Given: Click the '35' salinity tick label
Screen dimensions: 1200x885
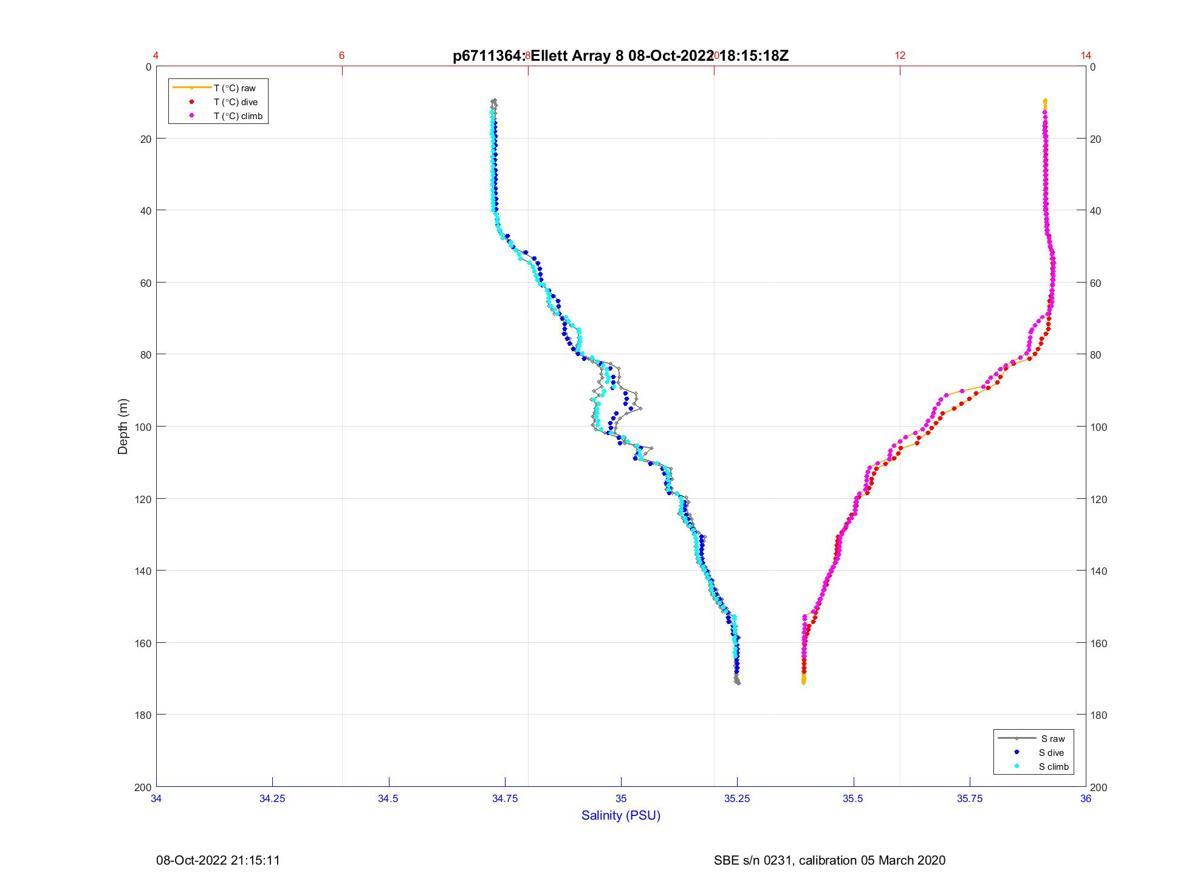Looking at the screenshot, I should [x=621, y=798].
